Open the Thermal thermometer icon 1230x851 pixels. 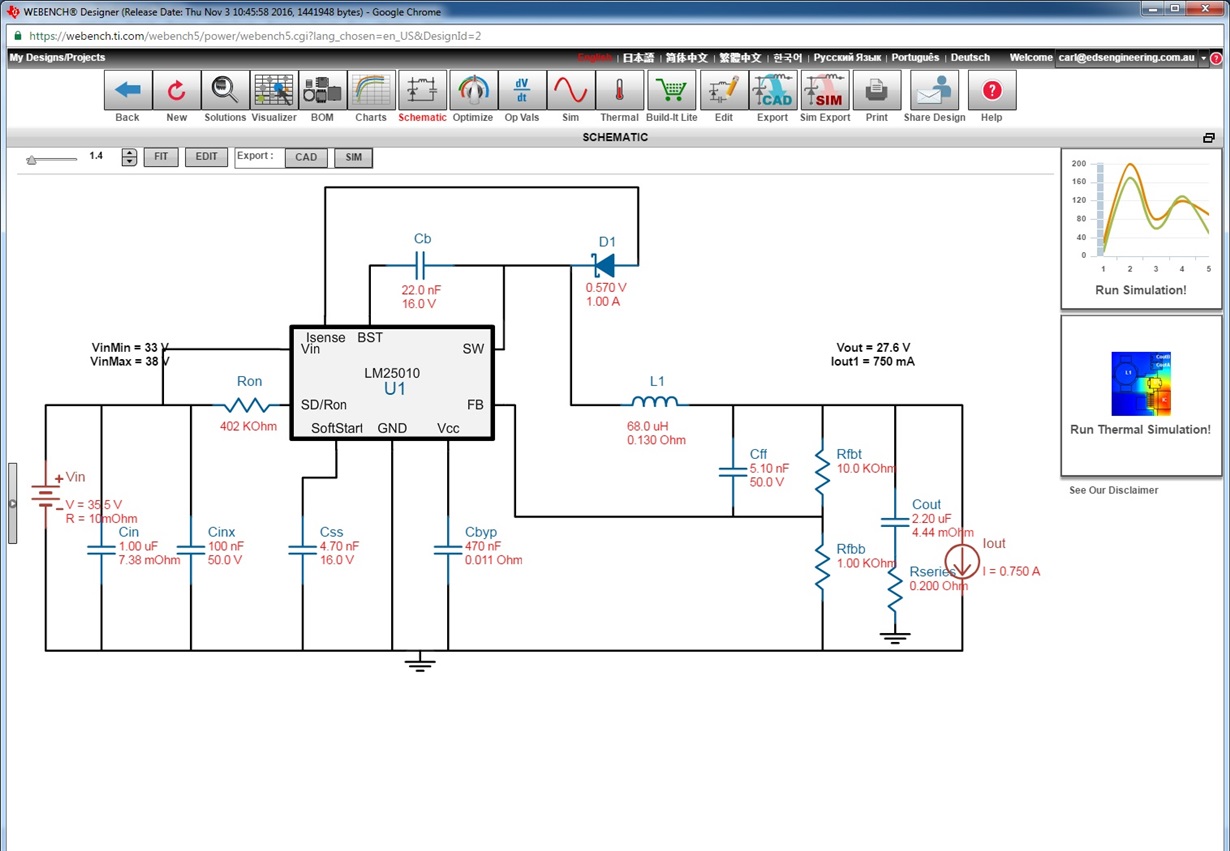(x=620, y=91)
